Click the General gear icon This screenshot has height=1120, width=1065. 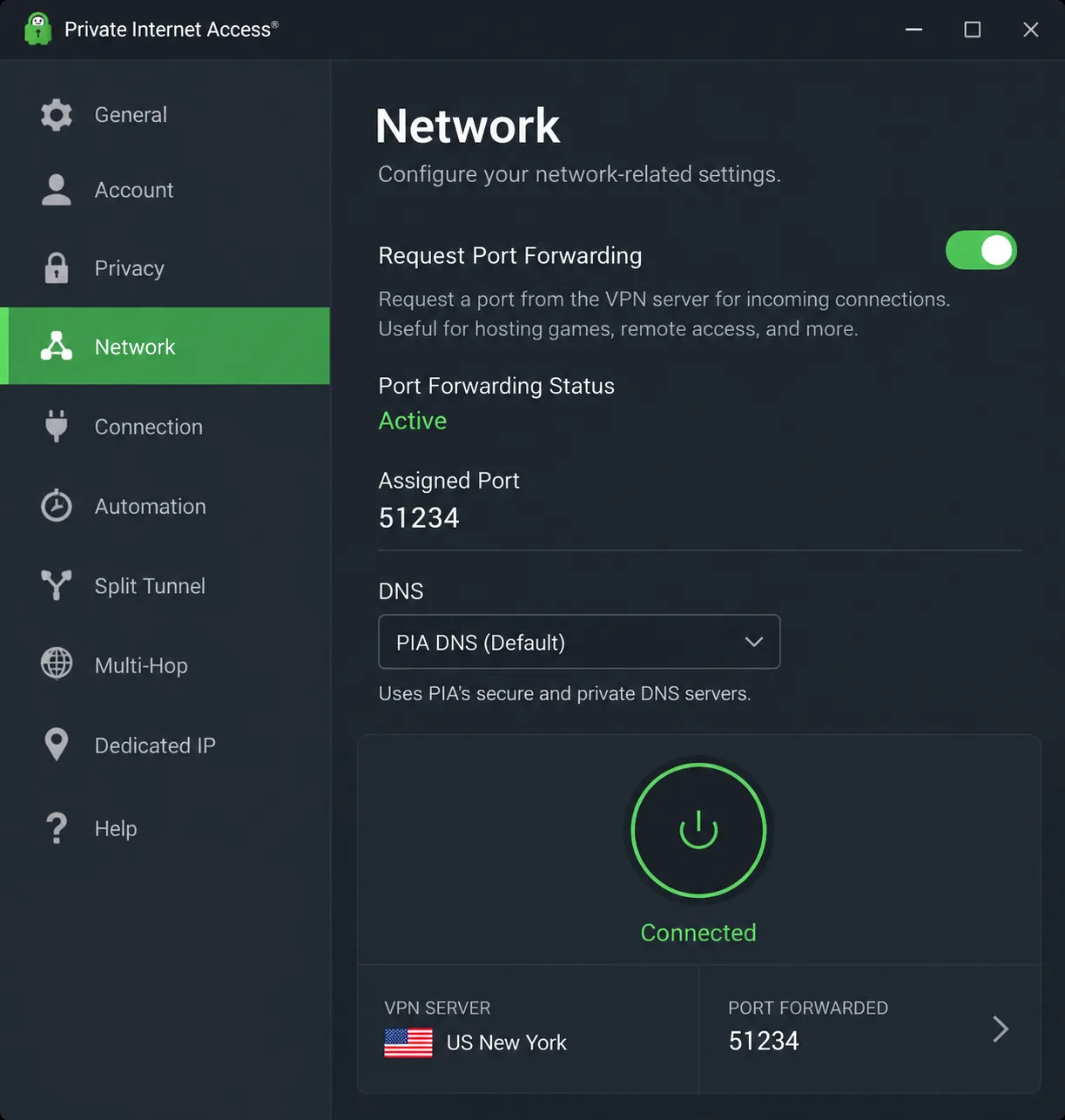point(57,115)
